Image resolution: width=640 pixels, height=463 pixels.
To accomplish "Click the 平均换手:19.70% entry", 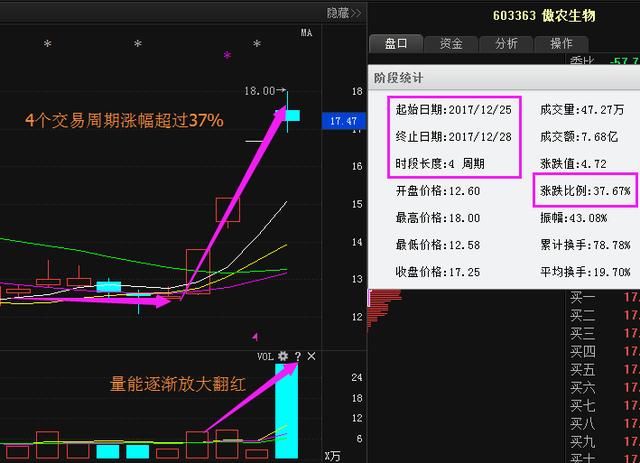I will click(x=585, y=272).
